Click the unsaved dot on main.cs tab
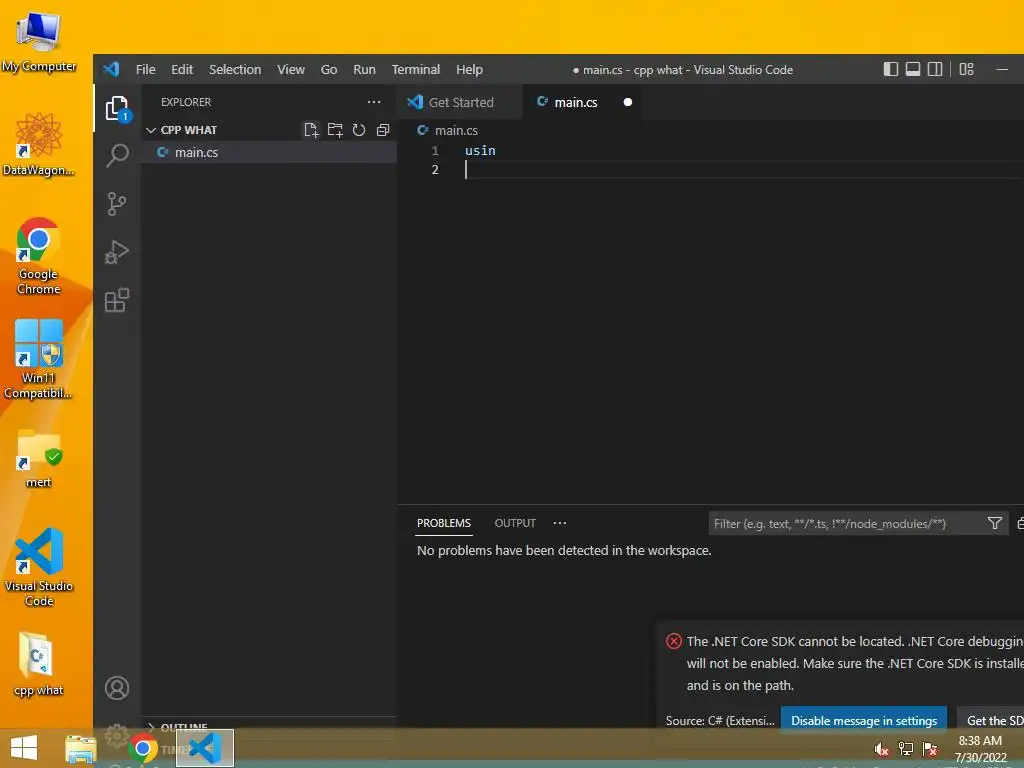 (628, 102)
